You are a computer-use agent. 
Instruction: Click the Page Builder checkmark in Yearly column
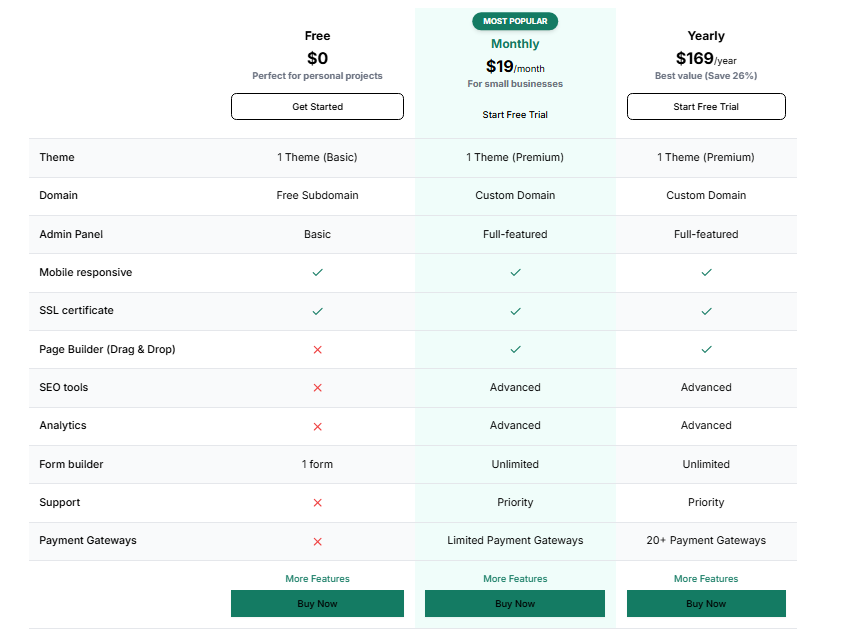coord(706,349)
